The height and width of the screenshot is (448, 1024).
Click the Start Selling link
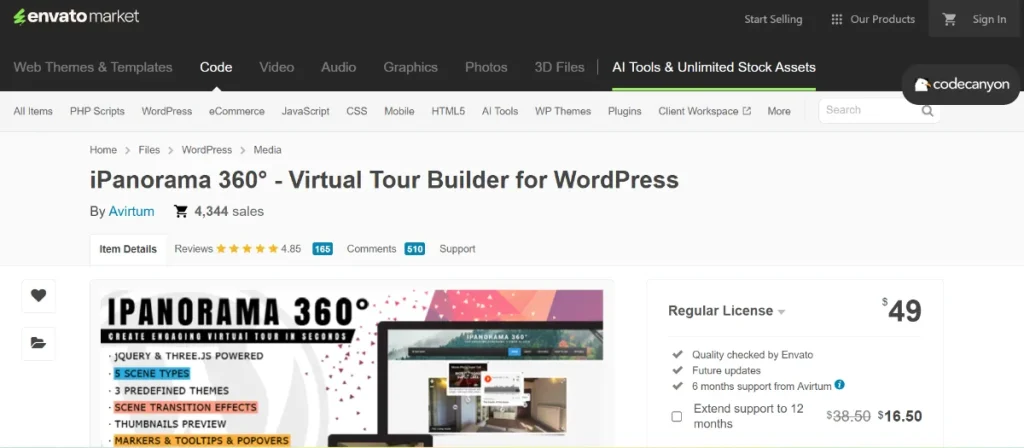coord(773,20)
